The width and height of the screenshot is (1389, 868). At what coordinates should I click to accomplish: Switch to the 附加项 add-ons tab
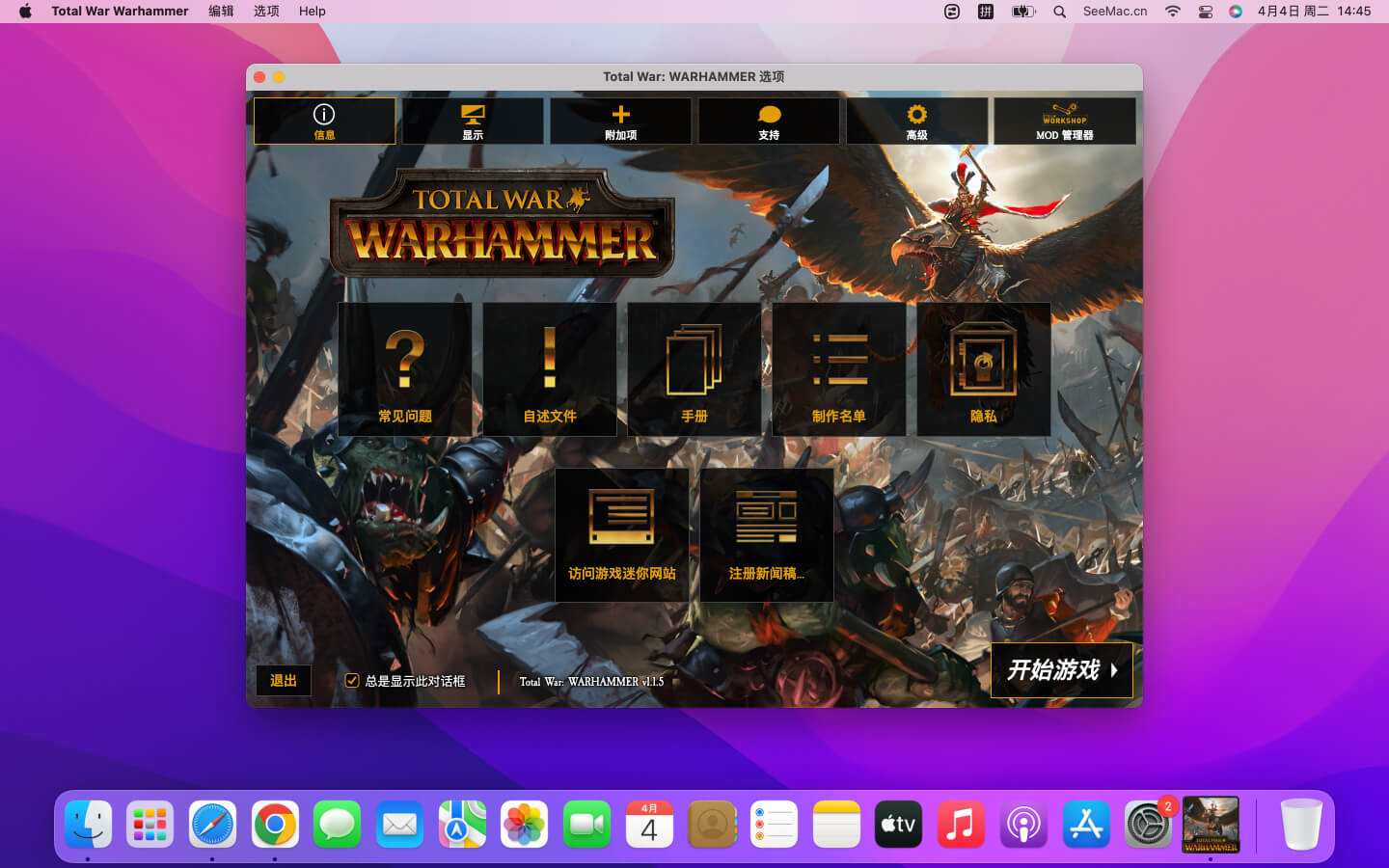pyautogui.click(x=620, y=122)
